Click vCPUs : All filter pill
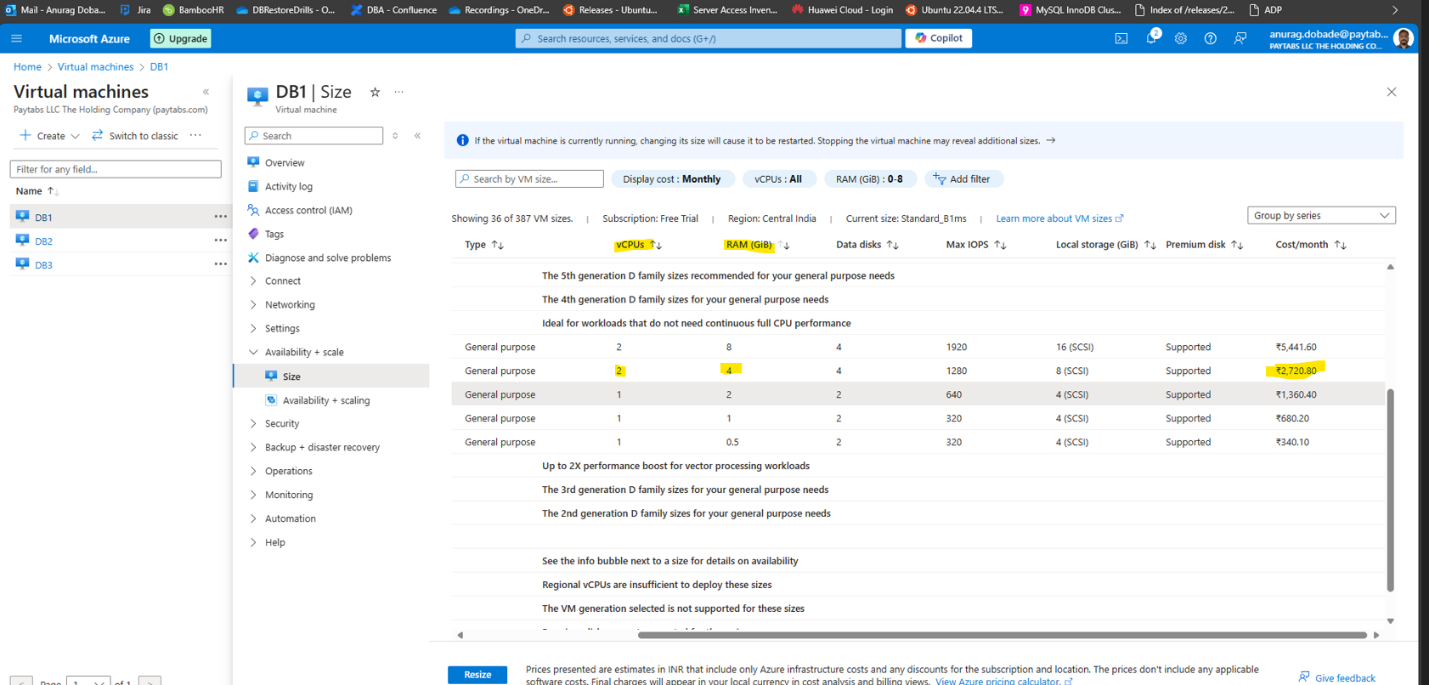The width and height of the screenshot is (1429, 685). (779, 179)
